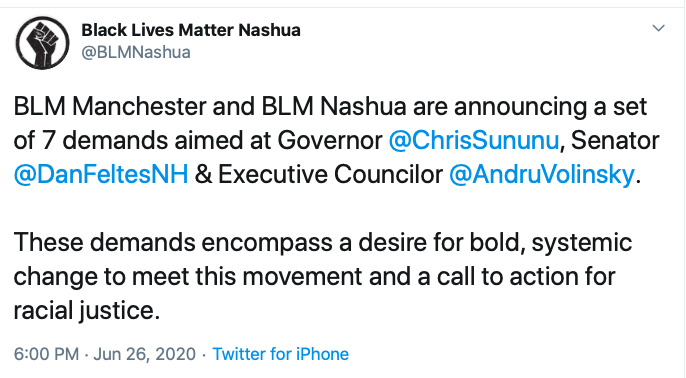Click the "7 demands" phrase in tweet

(x=105, y=140)
